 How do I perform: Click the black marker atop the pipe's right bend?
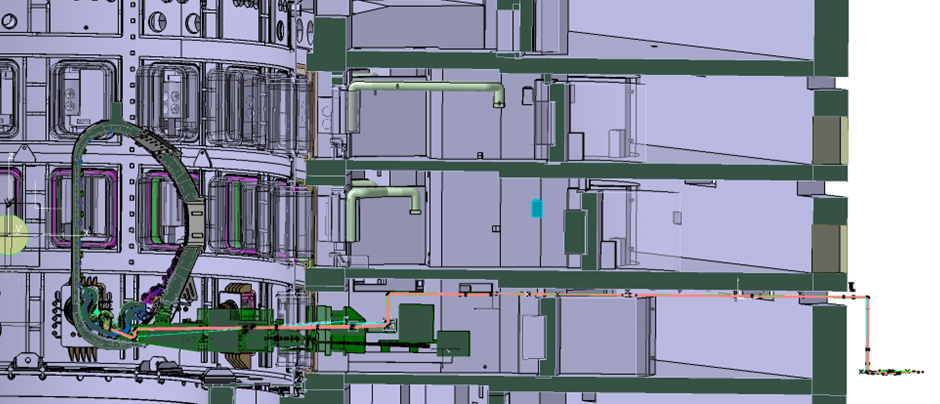point(851,287)
